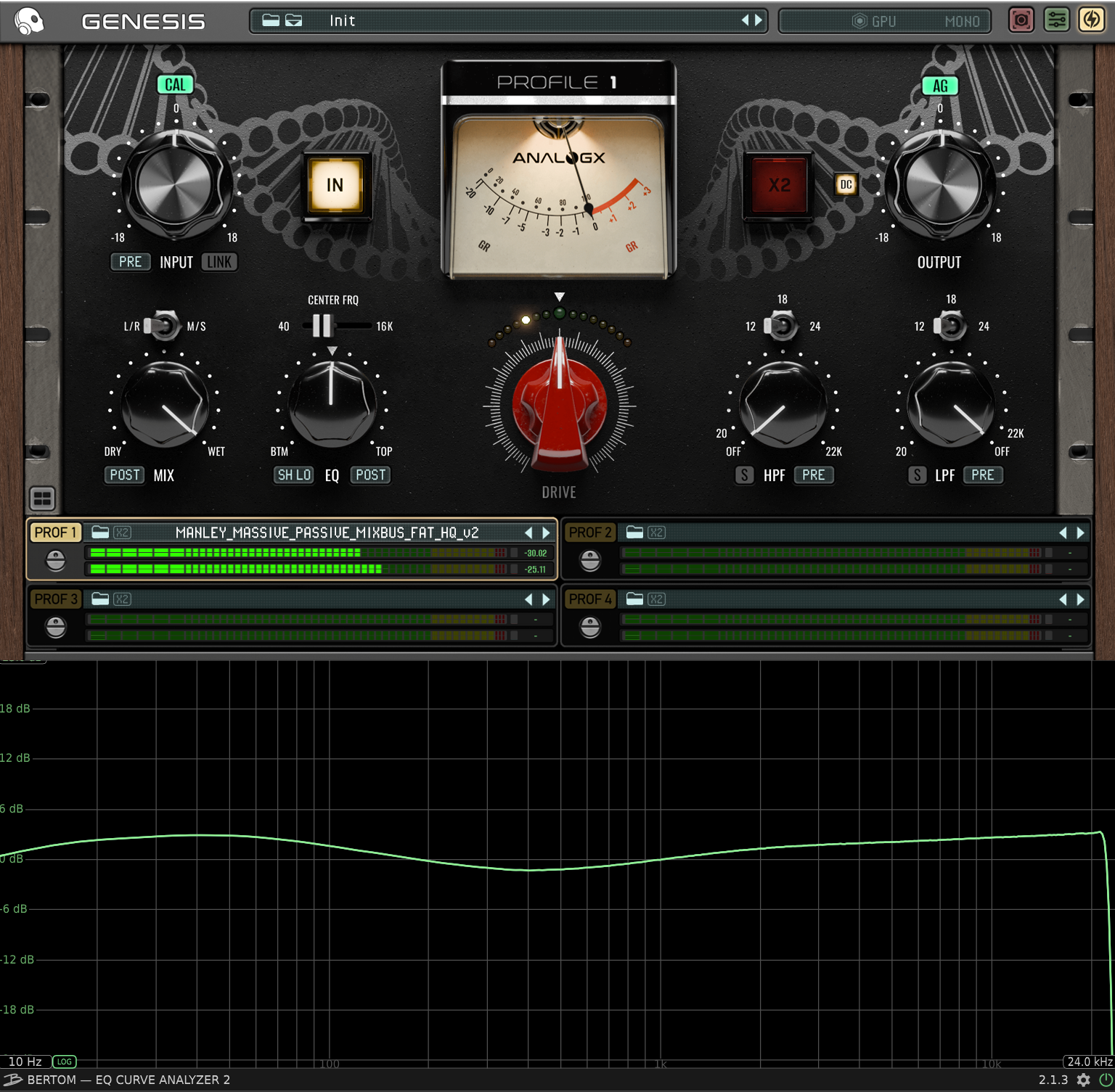Open preset folder icon in top bar
The image size is (1115, 1092).
pos(271,20)
